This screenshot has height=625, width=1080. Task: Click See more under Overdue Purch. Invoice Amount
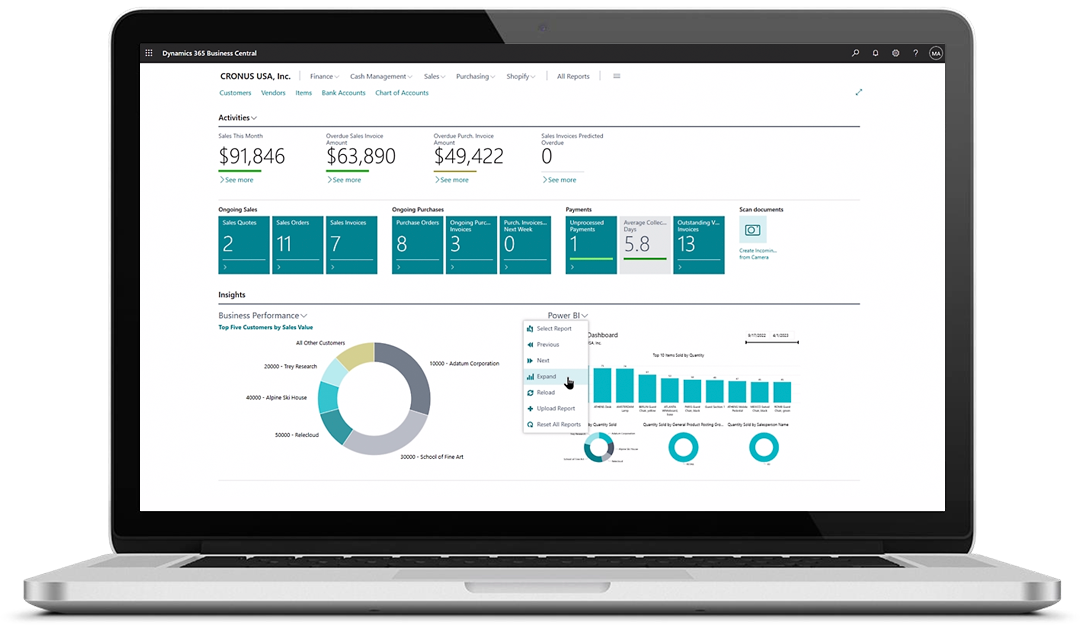click(x=451, y=180)
